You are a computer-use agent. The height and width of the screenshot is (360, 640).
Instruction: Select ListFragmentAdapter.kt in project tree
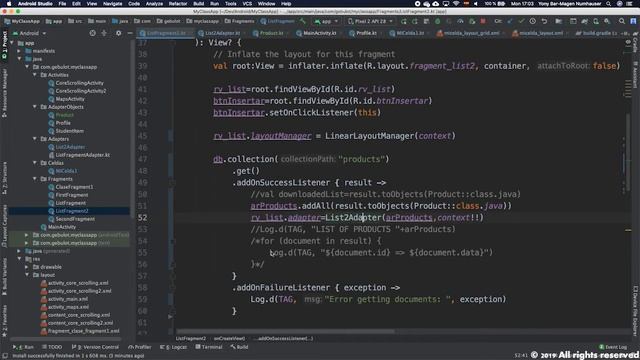(x=82, y=155)
